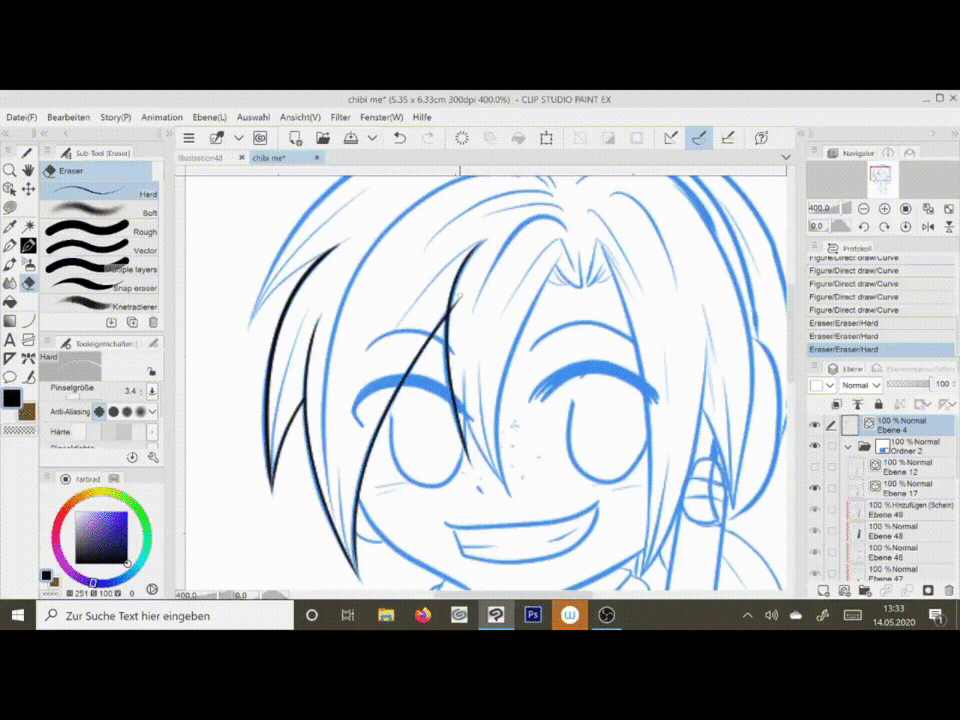Click the zoom in button in Navigator

click(887, 209)
